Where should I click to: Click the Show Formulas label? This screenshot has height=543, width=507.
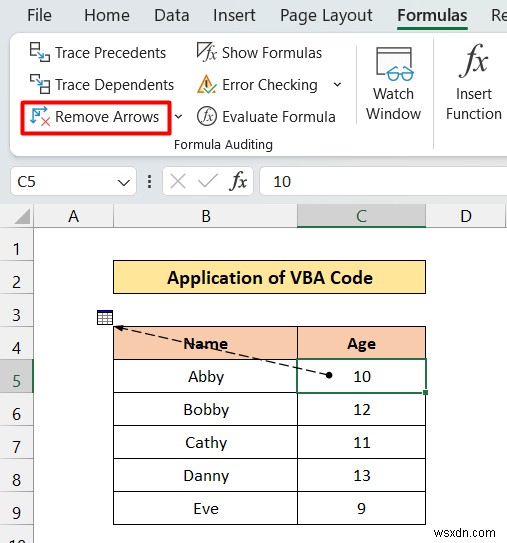pos(272,53)
